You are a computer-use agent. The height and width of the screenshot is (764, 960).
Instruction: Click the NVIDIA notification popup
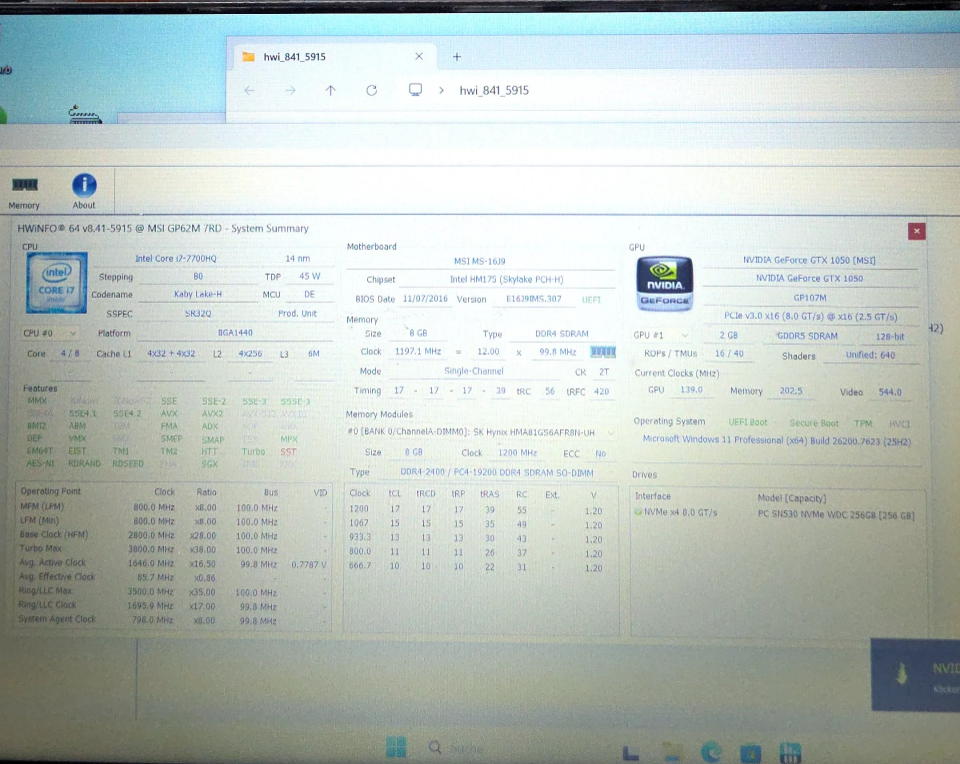(x=915, y=675)
